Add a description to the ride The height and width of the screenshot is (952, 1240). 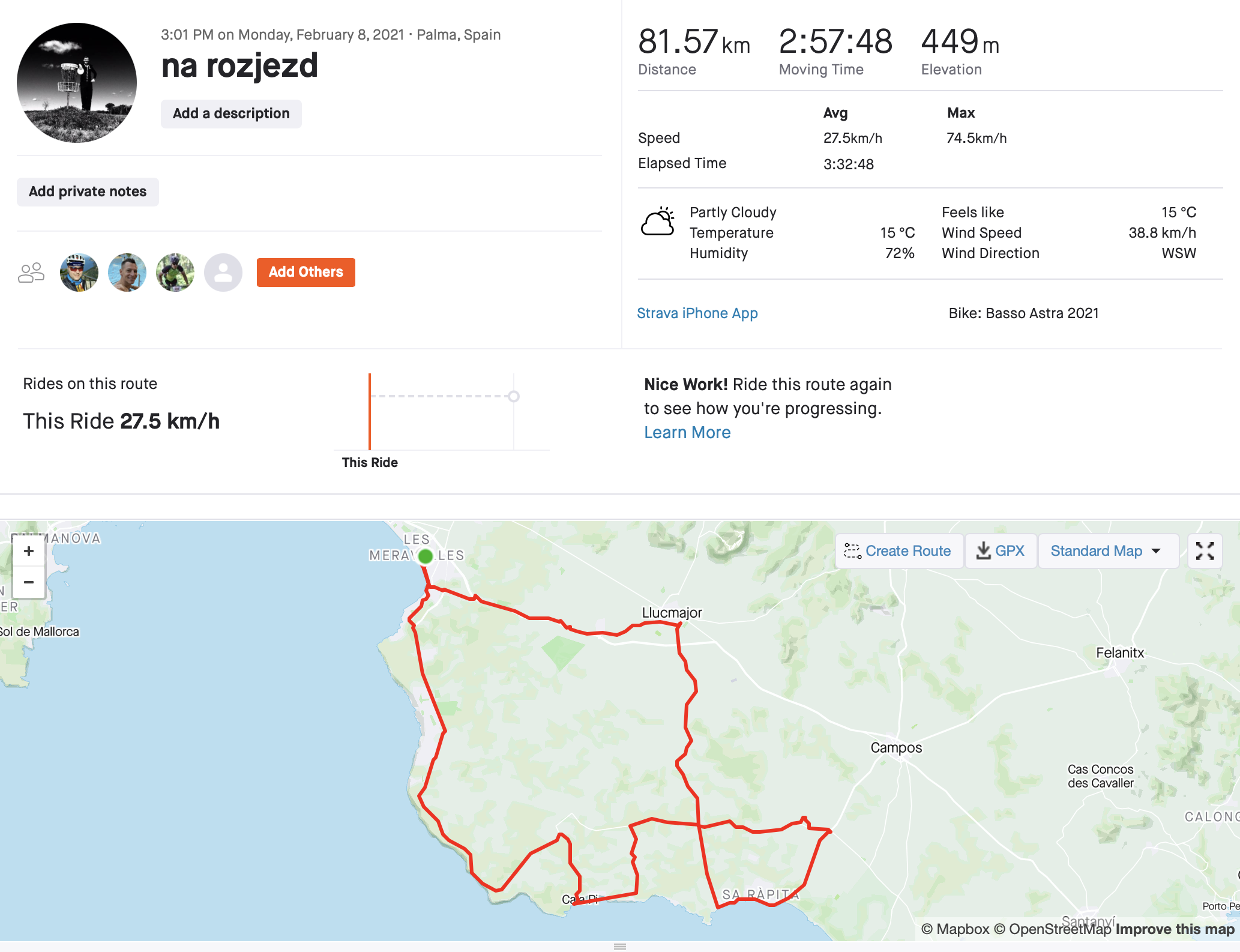tap(231, 114)
